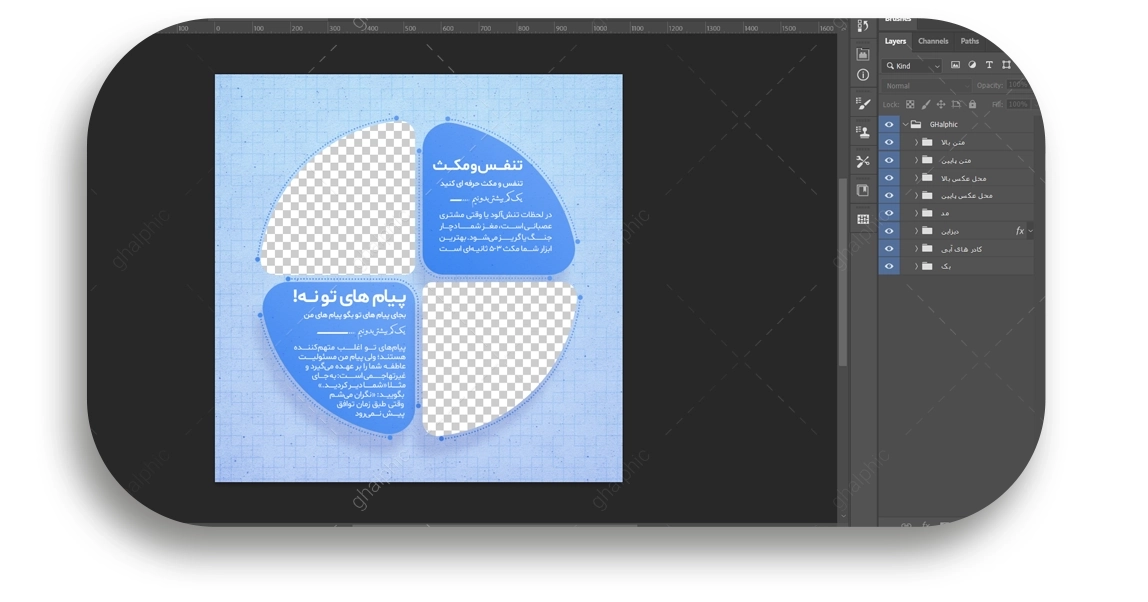Image resolution: width=1148 pixels, height=602 pixels.
Task: Click the top-left transparent photo placeholder
Action: click(339, 198)
